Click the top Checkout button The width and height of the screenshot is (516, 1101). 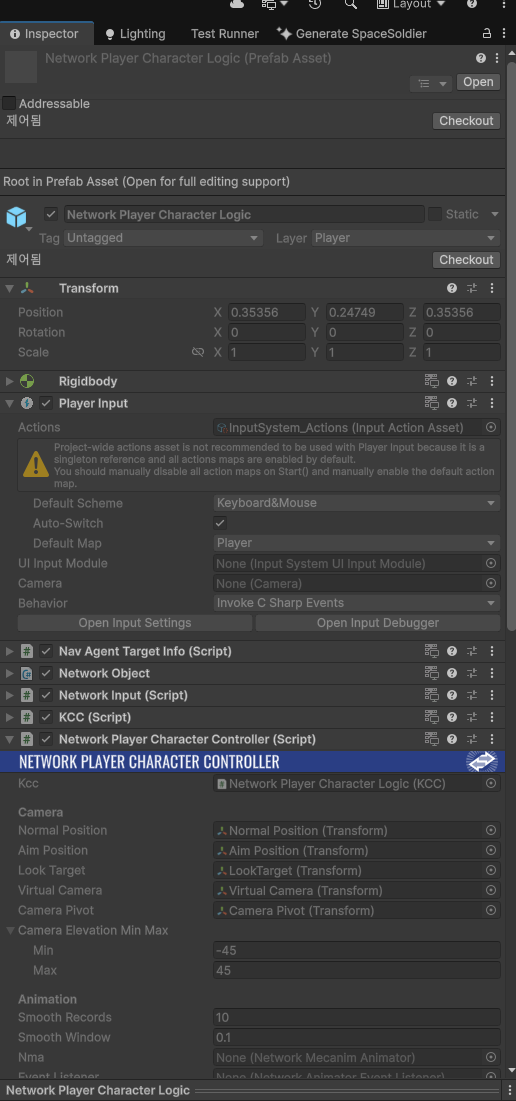click(x=466, y=121)
